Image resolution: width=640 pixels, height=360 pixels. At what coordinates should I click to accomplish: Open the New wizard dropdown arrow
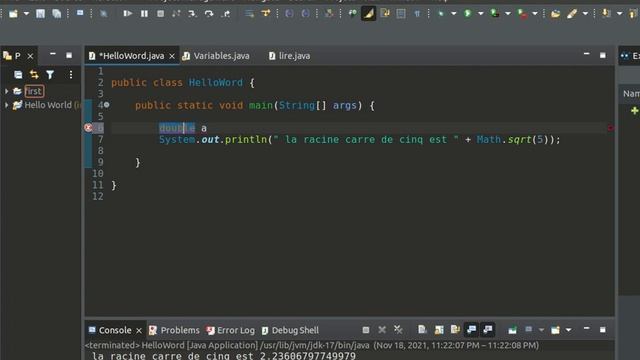pyautogui.click(x=26, y=14)
